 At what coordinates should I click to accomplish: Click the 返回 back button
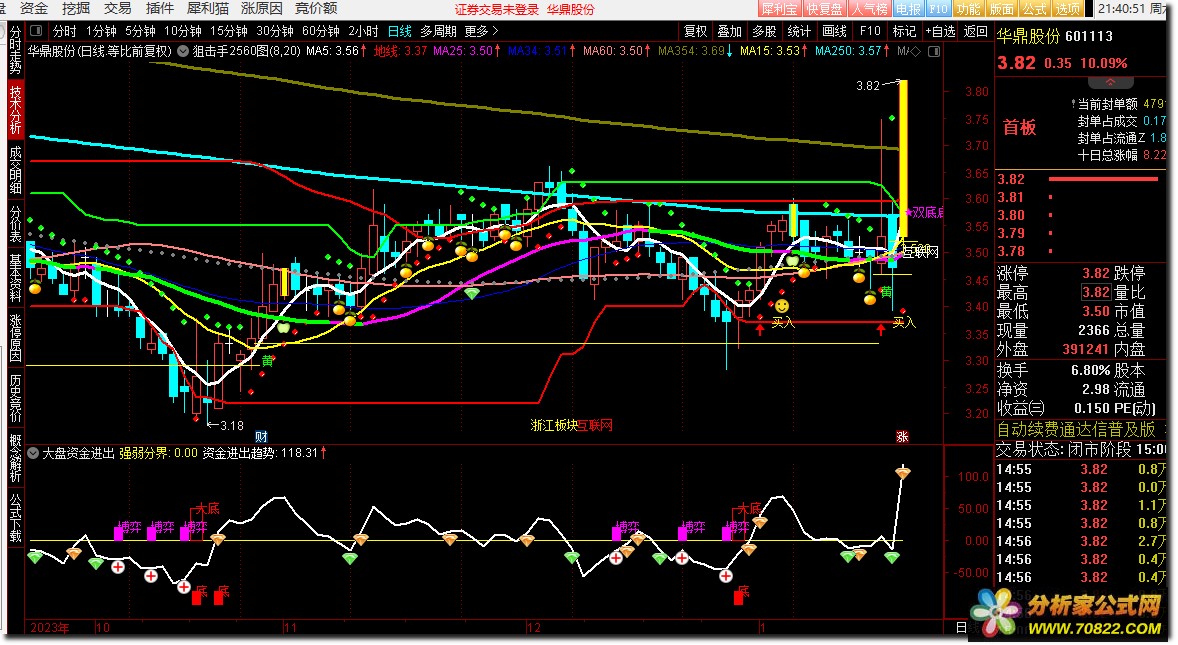tap(975, 31)
